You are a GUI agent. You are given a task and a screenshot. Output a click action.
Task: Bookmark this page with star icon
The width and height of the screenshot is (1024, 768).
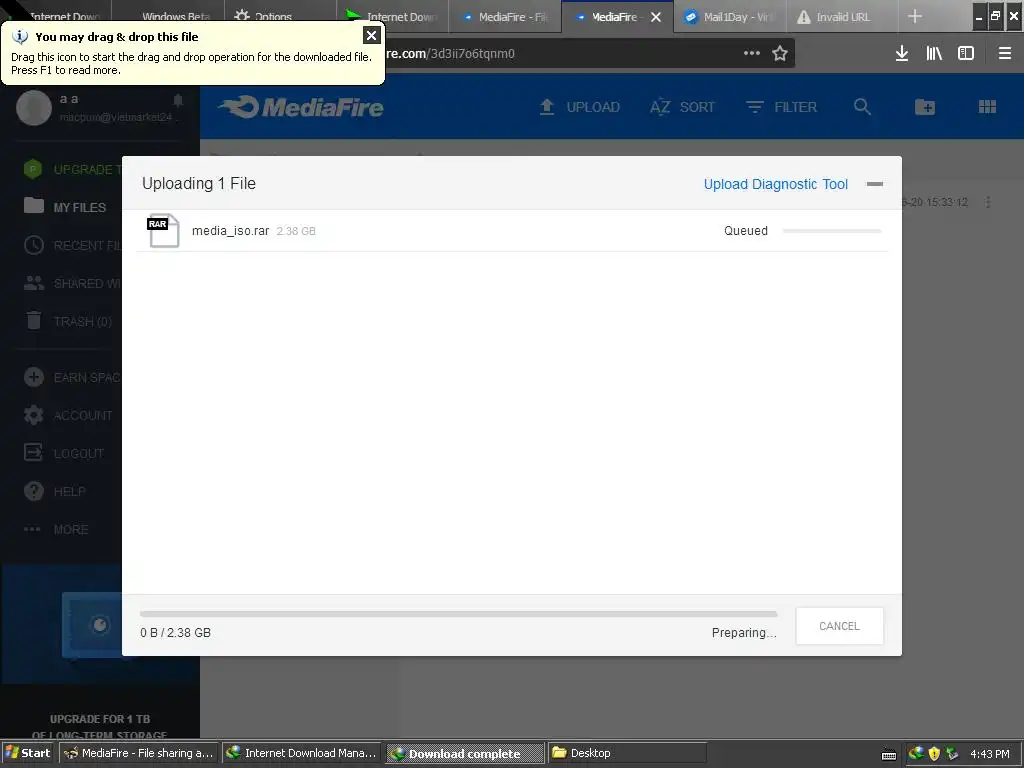(x=780, y=53)
